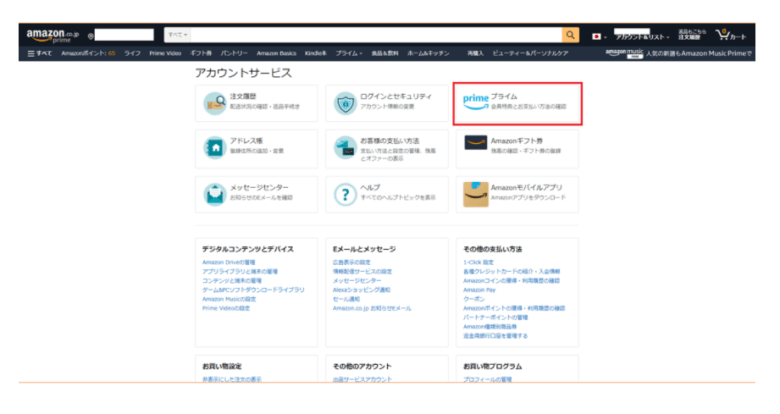
Task: Open the アドレス帳 address book card
Action: (x=256, y=148)
